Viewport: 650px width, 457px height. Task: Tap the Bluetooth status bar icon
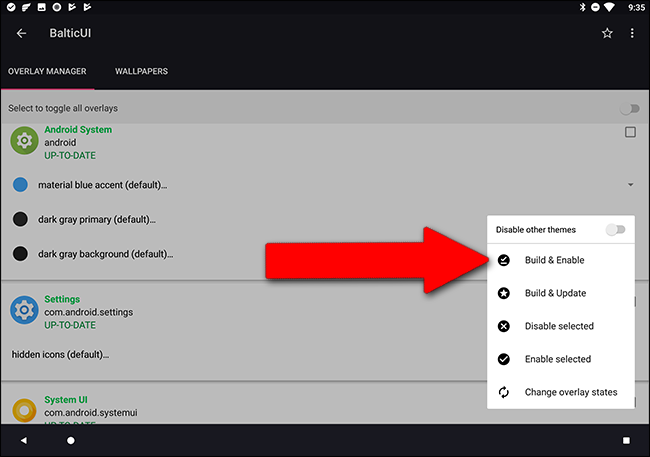pos(582,7)
